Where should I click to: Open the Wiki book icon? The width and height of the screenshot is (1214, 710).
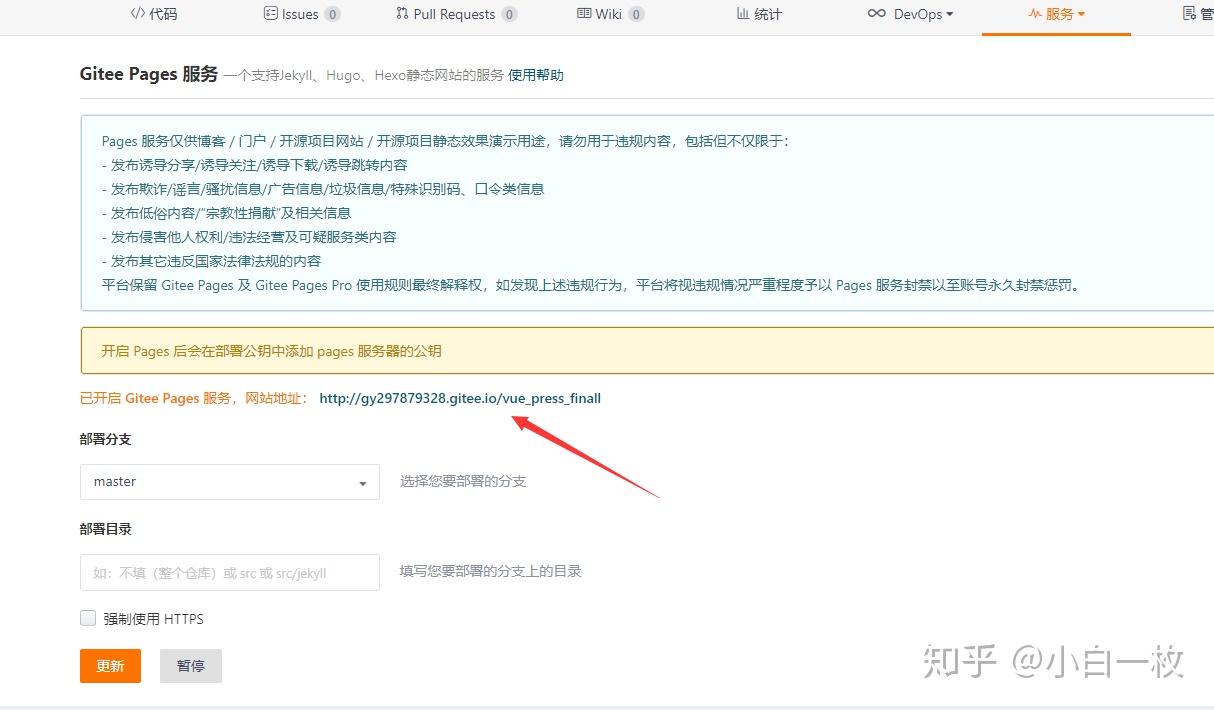[584, 13]
